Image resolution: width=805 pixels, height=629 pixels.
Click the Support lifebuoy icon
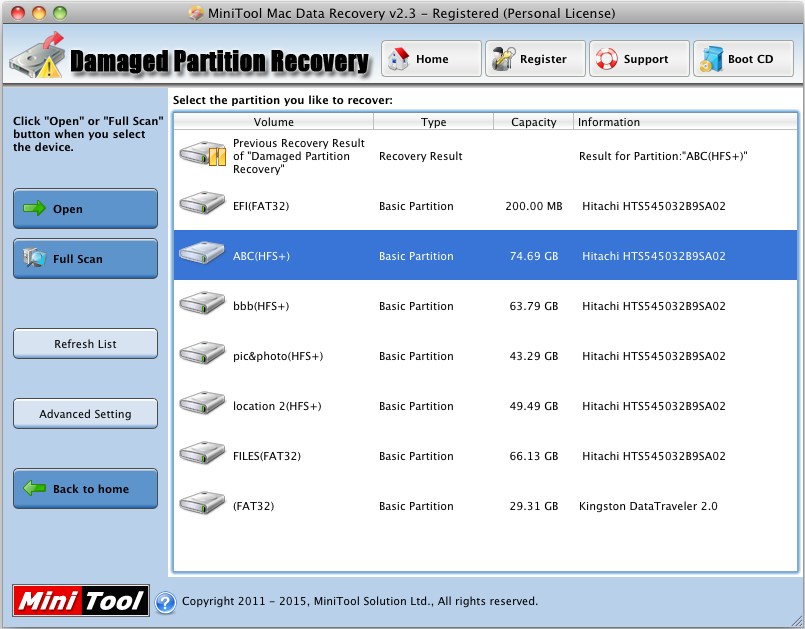(x=607, y=59)
